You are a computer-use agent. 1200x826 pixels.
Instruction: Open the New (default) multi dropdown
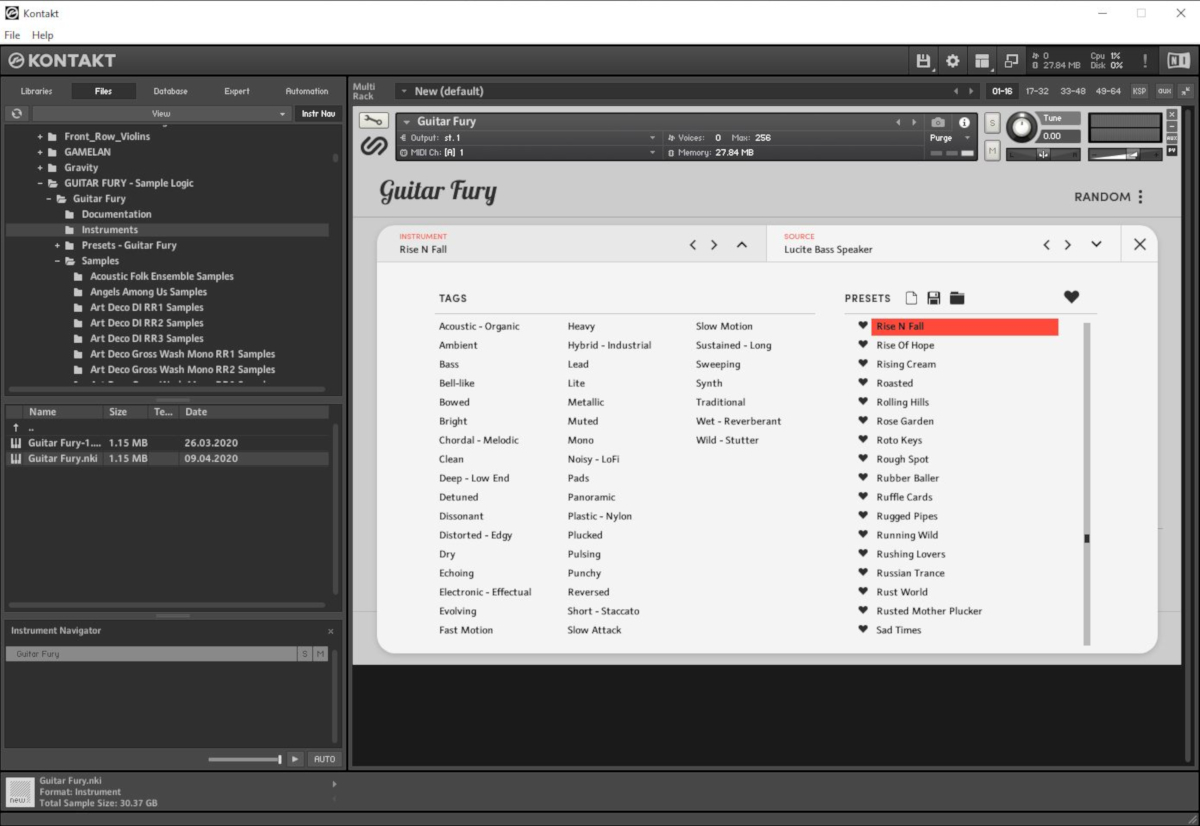(688, 91)
